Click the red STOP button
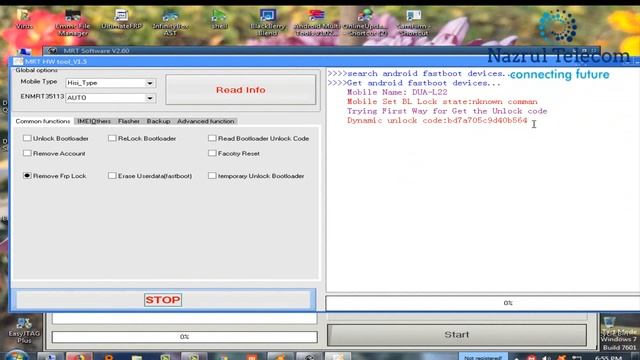This screenshot has height=360, width=640. 163,300
